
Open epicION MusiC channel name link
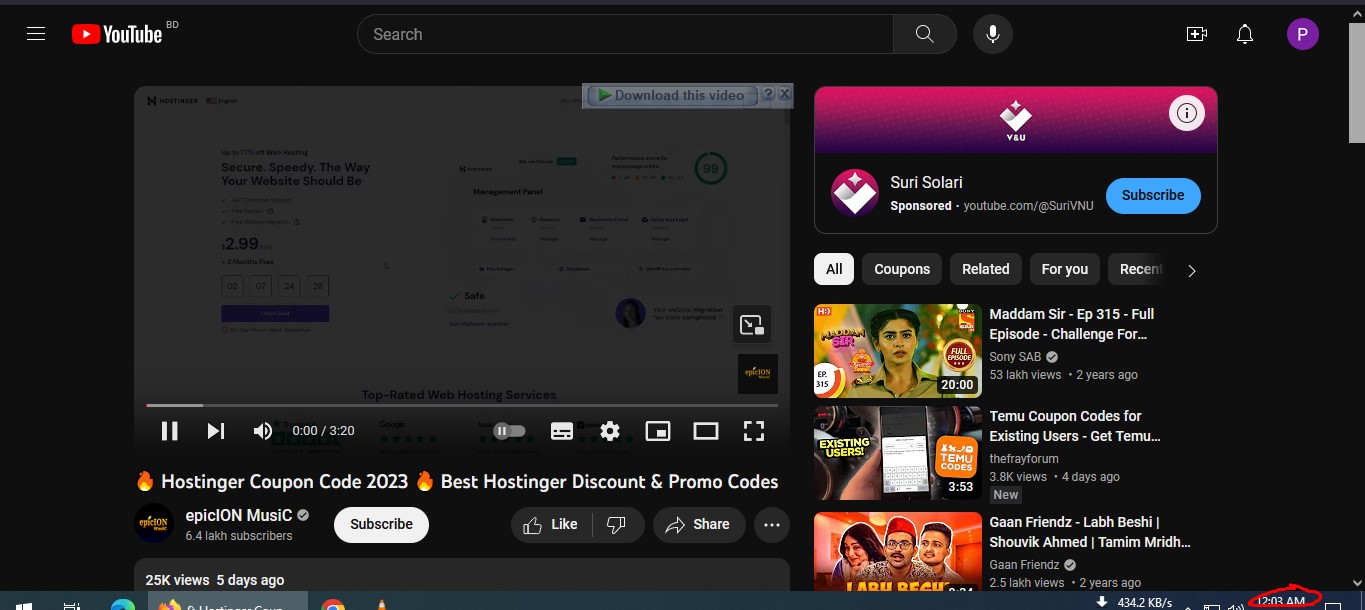239,516
